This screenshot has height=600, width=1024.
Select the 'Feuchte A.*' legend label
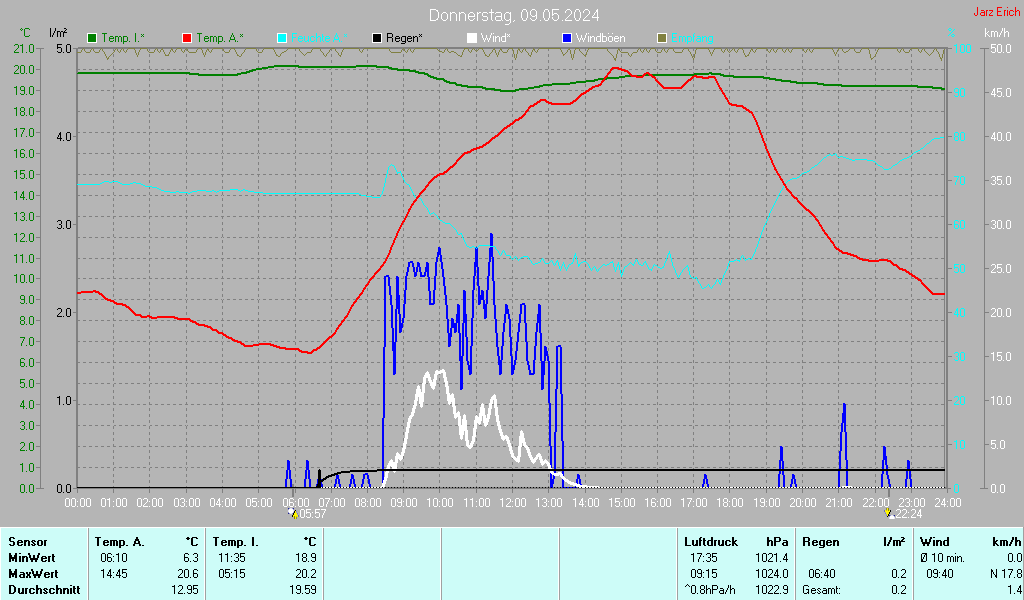[x=319, y=39]
